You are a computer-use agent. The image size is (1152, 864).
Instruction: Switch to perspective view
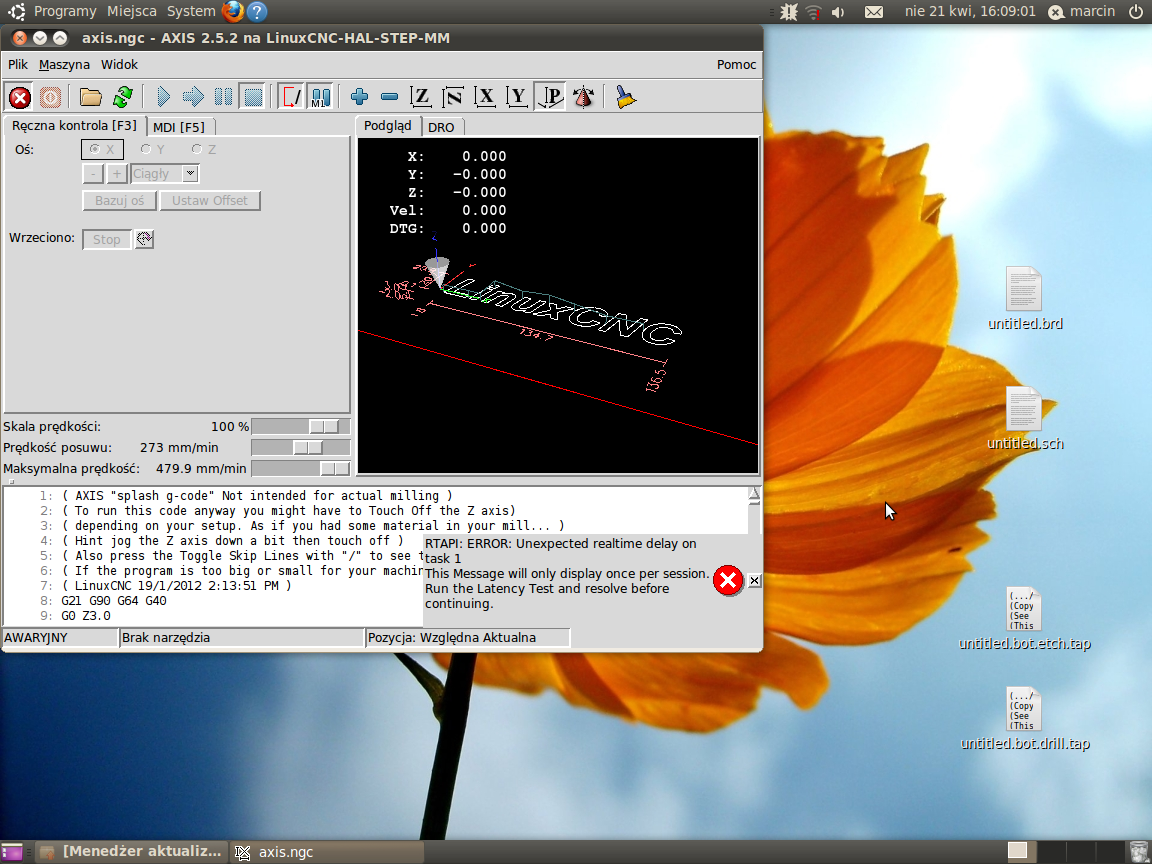(550, 97)
